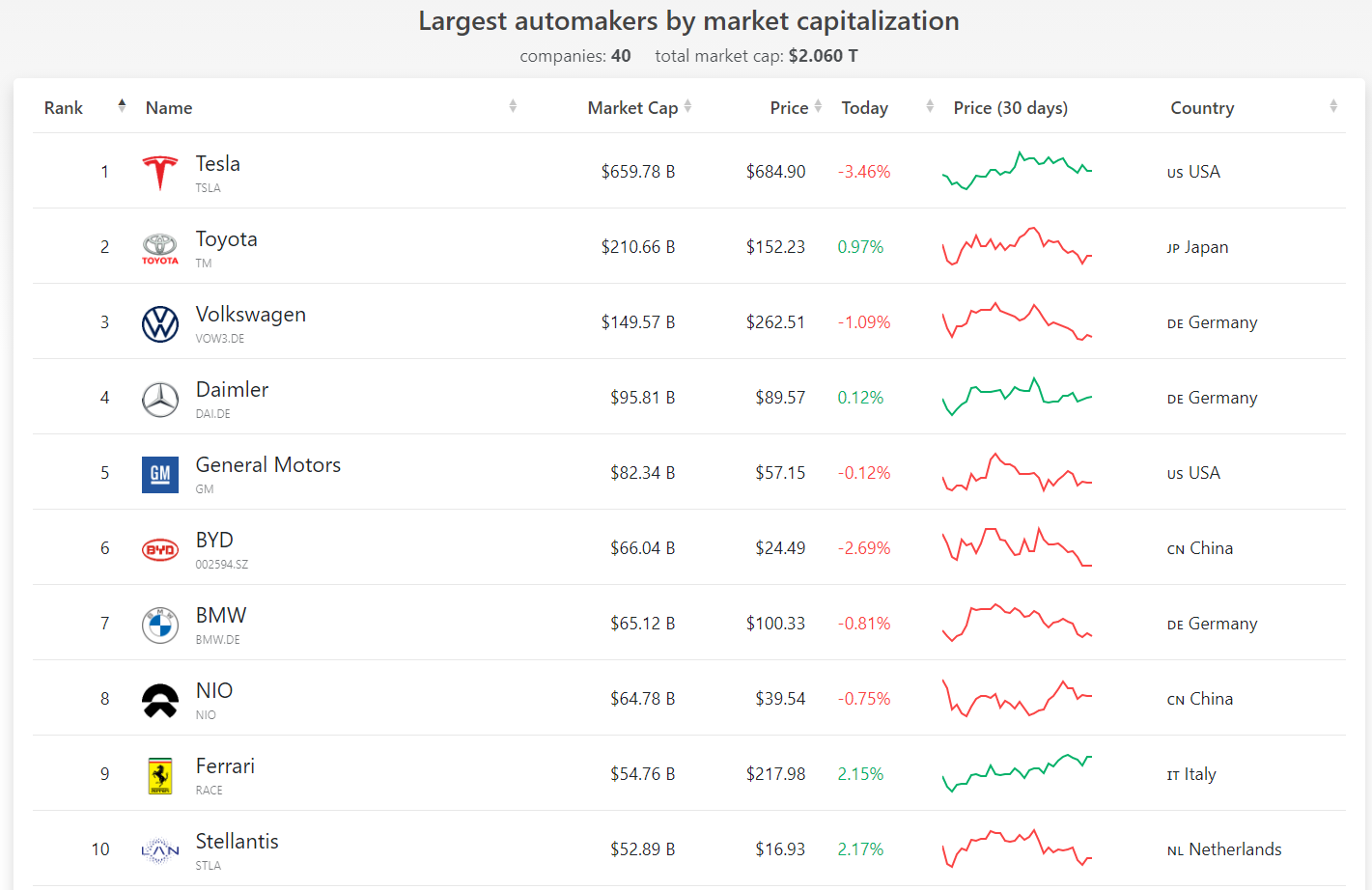Screen dimensions: 1372x890
Task: Click the General Motors GM logo
Action: [160, 475]
